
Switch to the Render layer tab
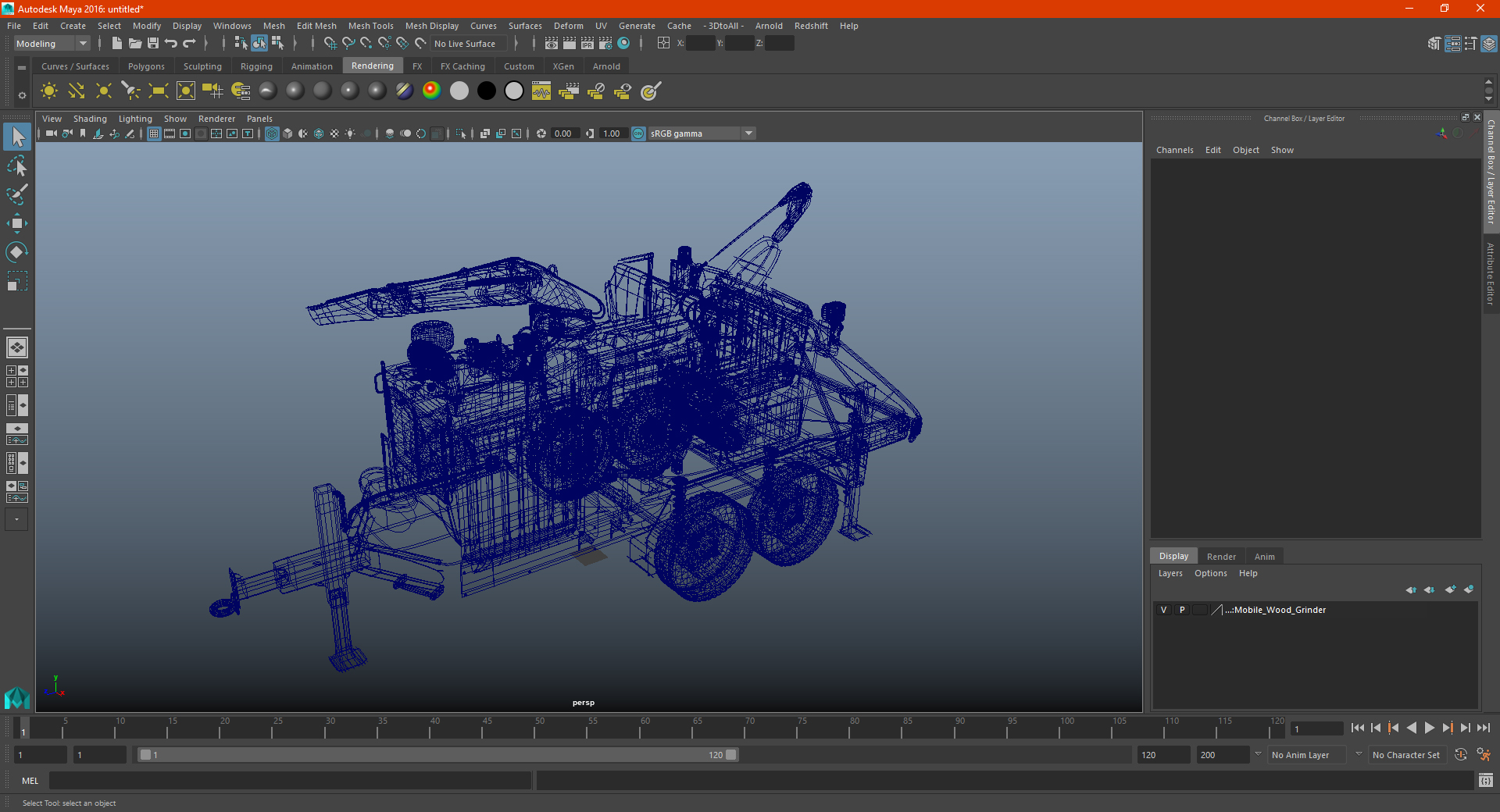pos(1221,557)
